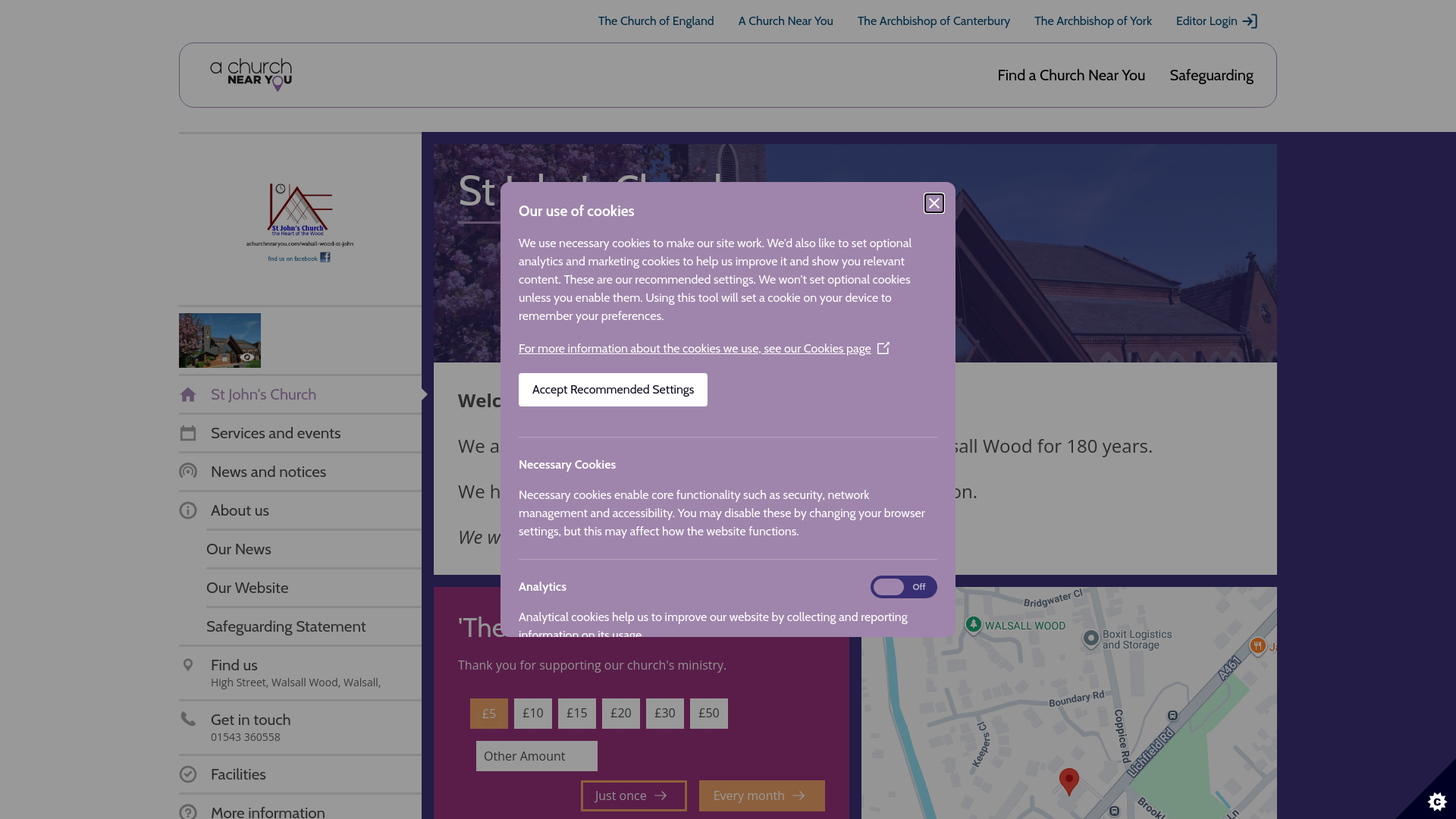Click Every month donation button
Image resolution: width=1456 pixels, height=819 pixels.
pyautogui.click(x=762, y=795)
